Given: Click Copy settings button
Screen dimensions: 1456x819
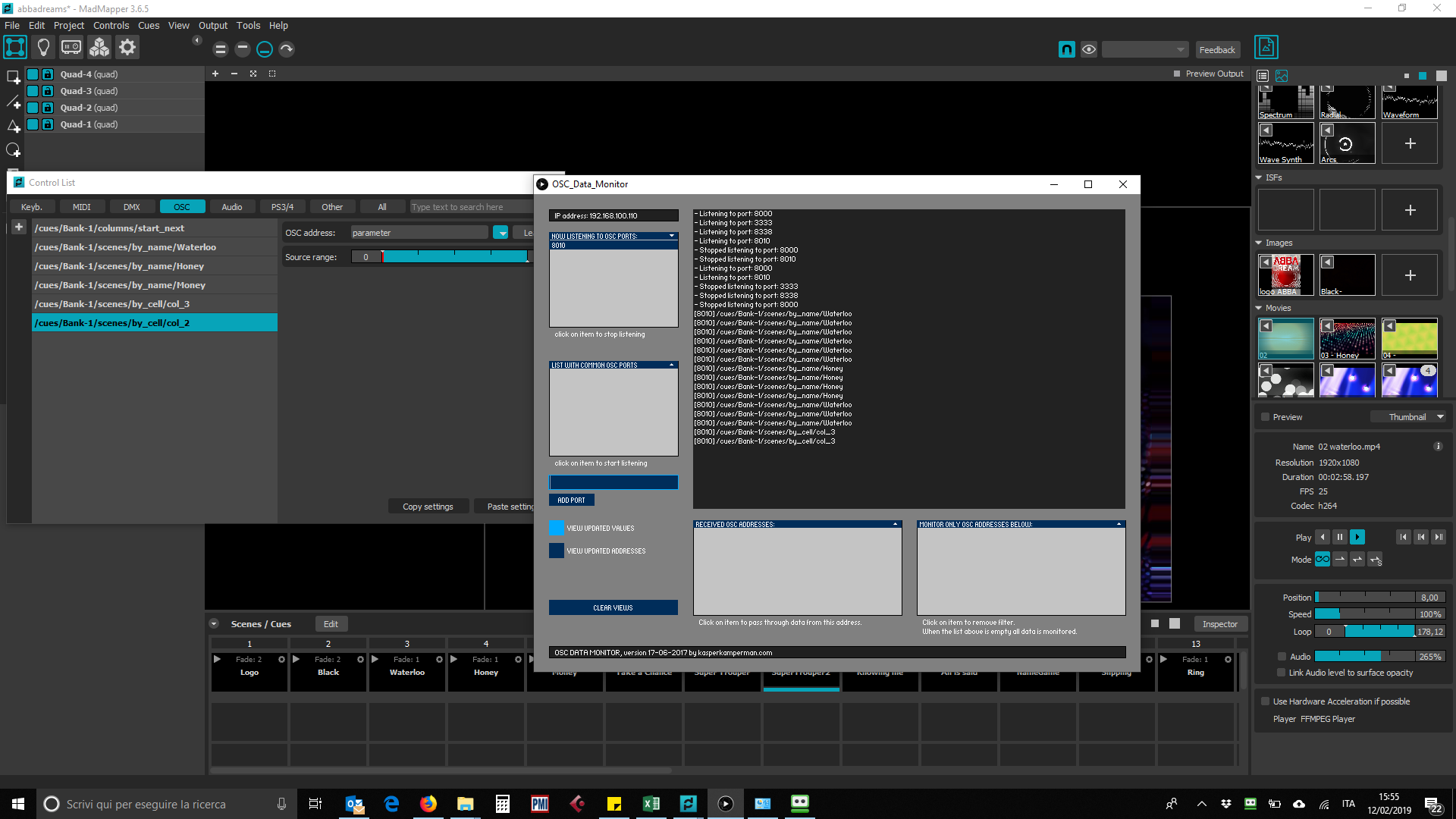Looking at the screenshot, I should coord(428,507).
